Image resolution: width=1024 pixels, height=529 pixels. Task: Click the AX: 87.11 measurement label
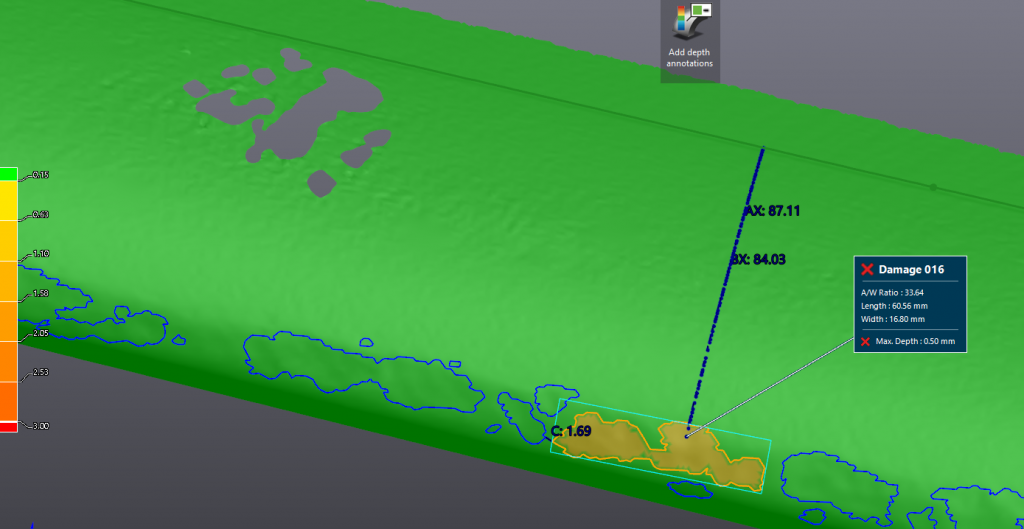772,211
